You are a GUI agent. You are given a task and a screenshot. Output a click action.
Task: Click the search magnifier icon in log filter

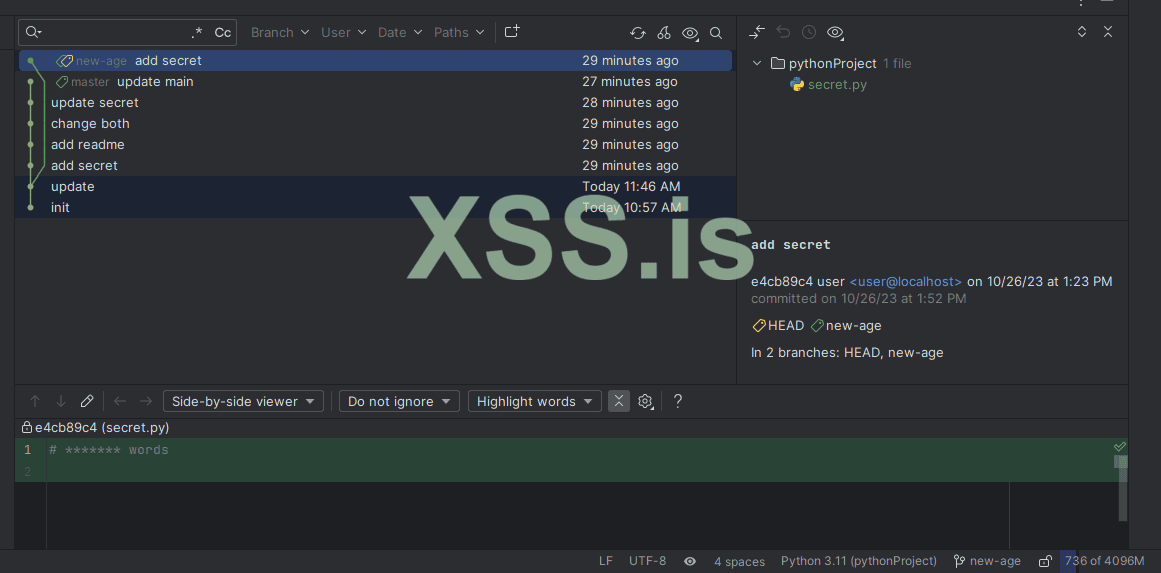tap(33, 33)
